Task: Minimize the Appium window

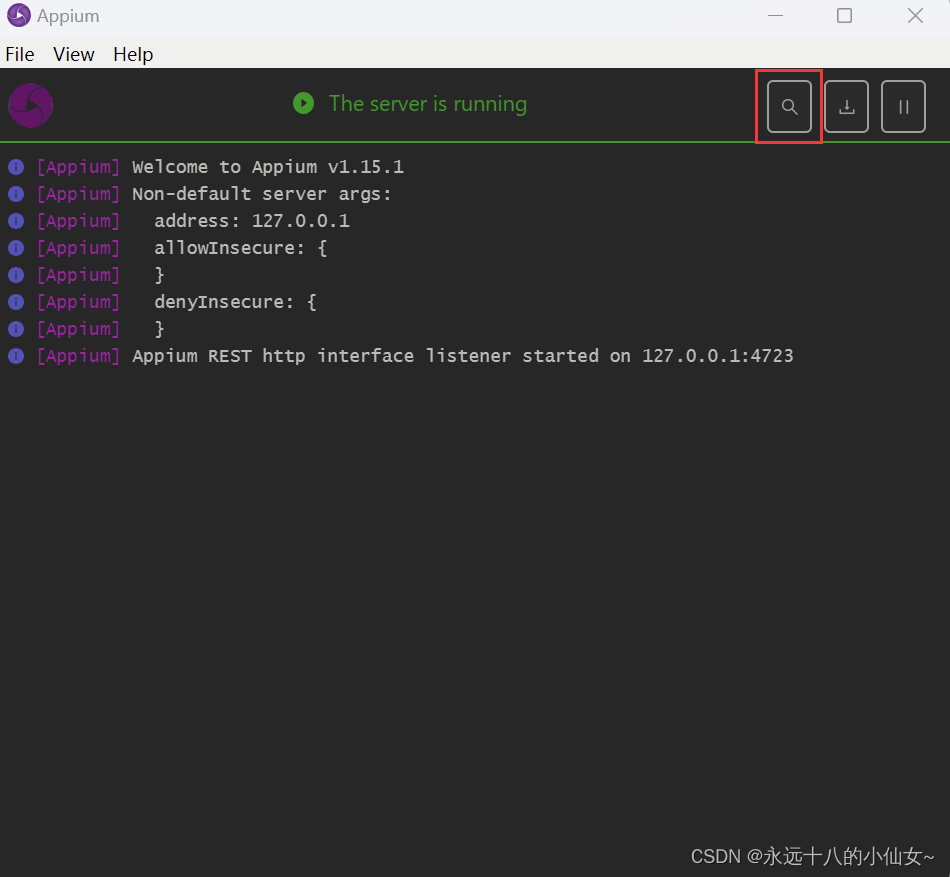Action: (x=776, y=16)
